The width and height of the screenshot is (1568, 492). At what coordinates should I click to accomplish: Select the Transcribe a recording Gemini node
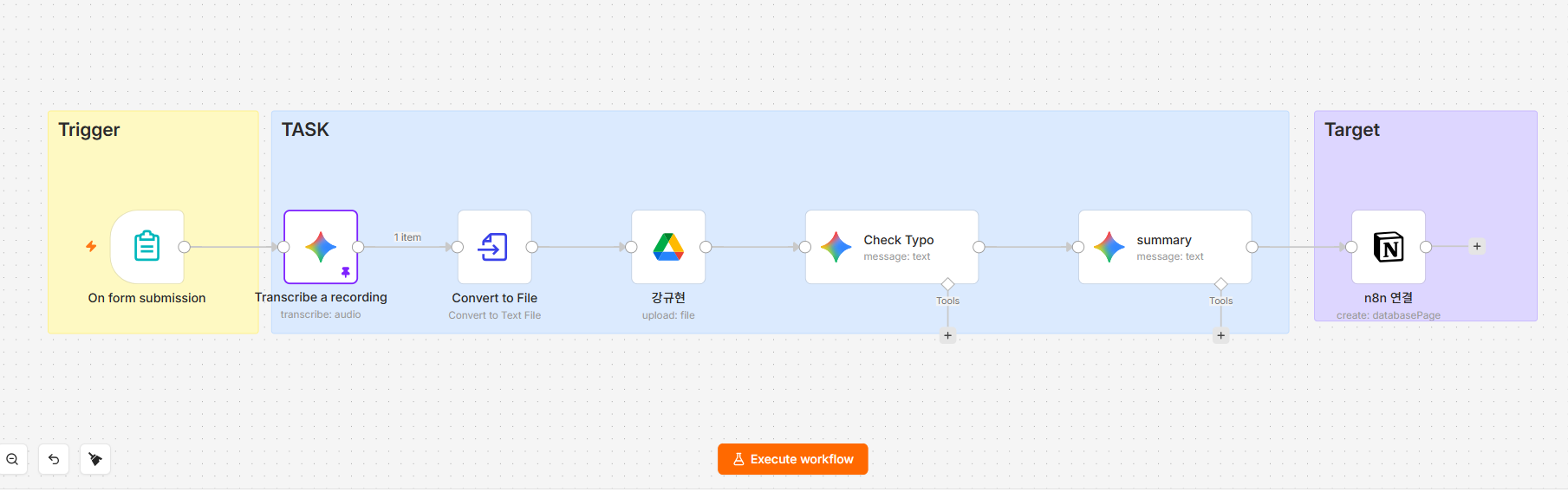click(321, 247)
